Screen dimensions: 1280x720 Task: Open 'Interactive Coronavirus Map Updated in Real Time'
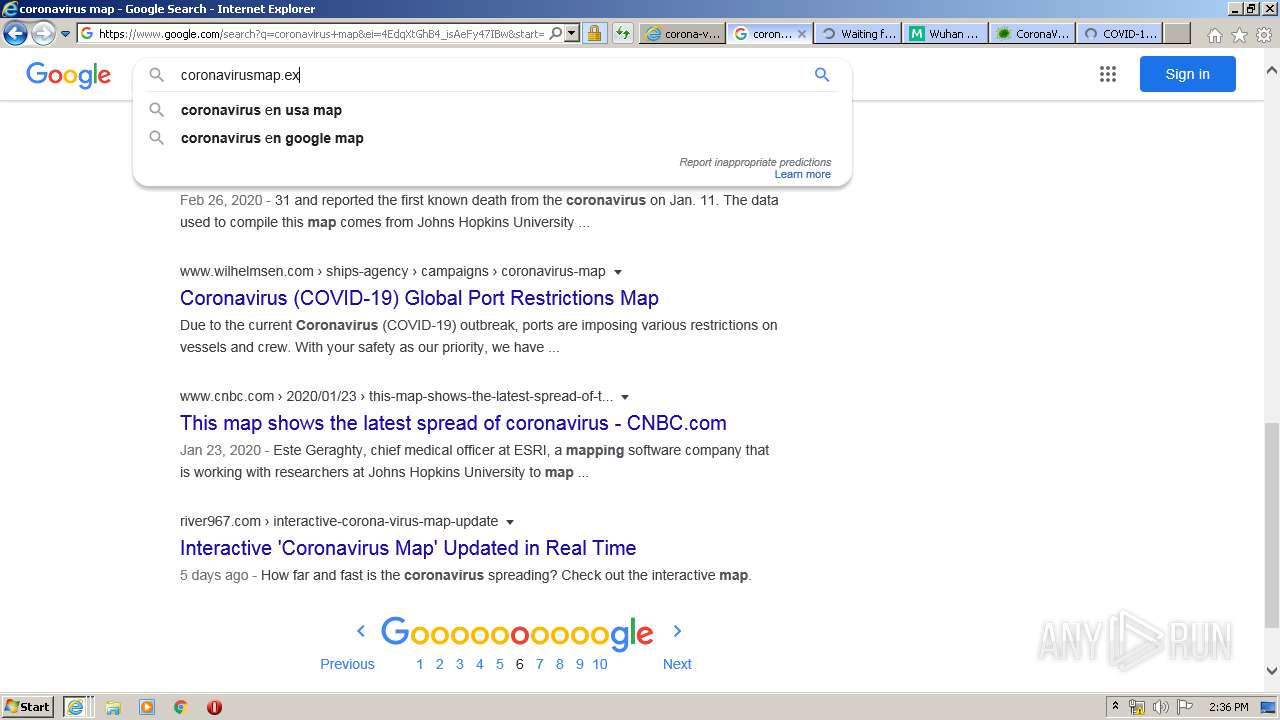tap(408, 548)
